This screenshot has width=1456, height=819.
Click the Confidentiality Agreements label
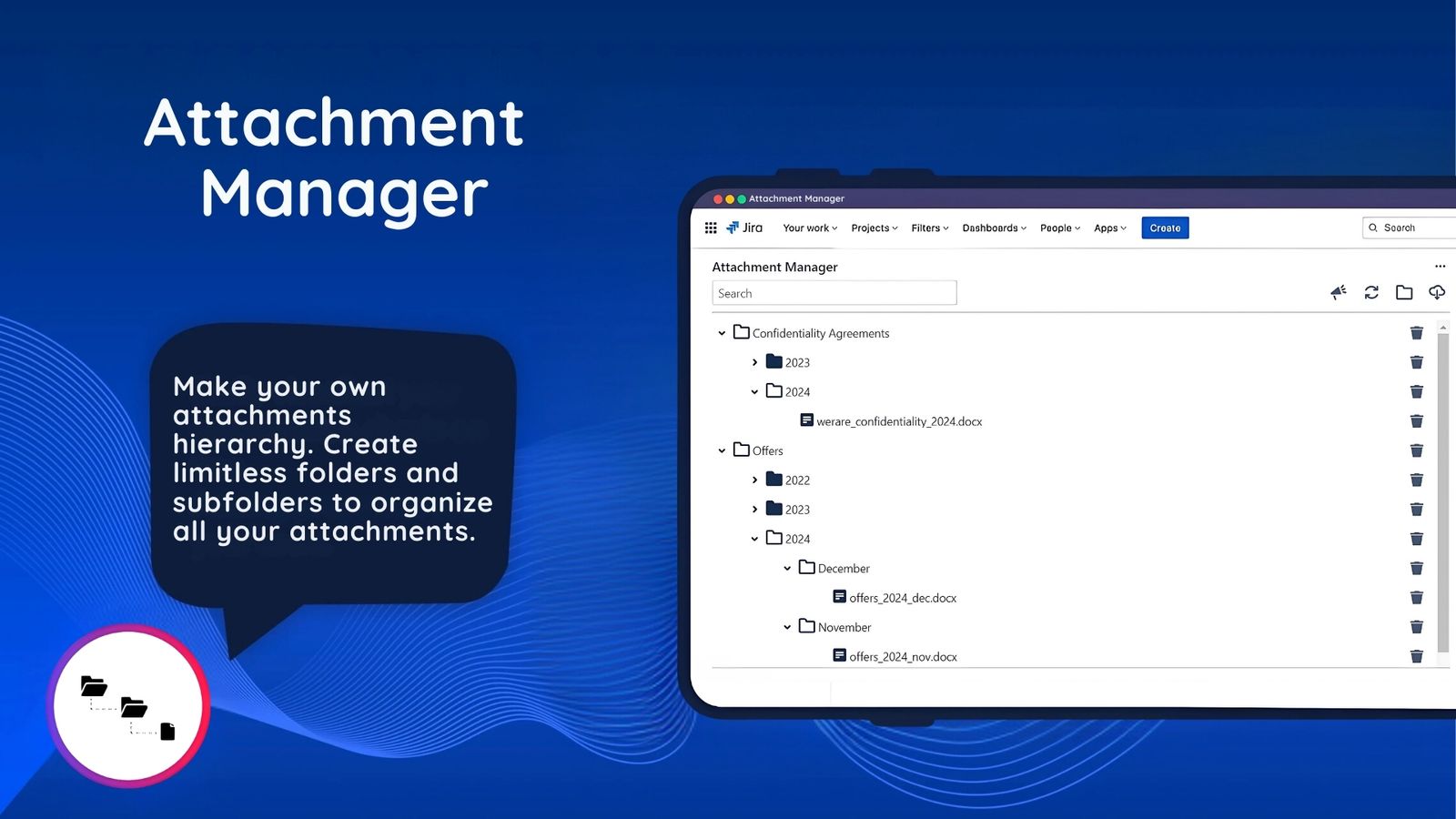point(821,334)
